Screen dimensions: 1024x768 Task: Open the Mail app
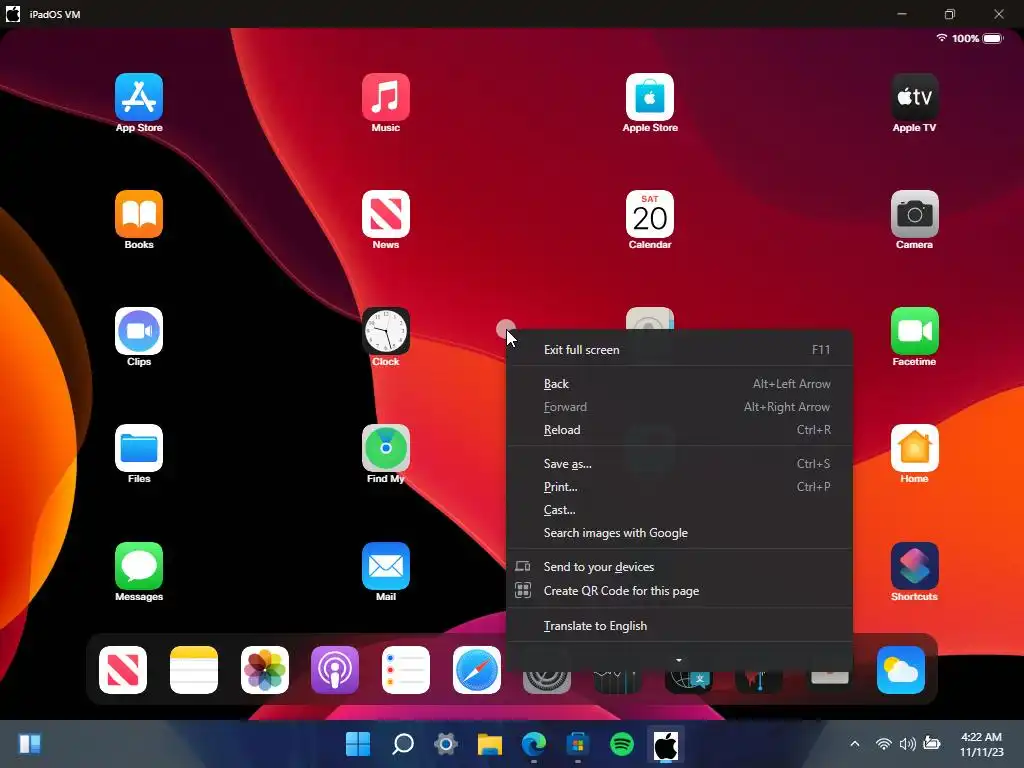pyautogui.click(x=385, y=566)
